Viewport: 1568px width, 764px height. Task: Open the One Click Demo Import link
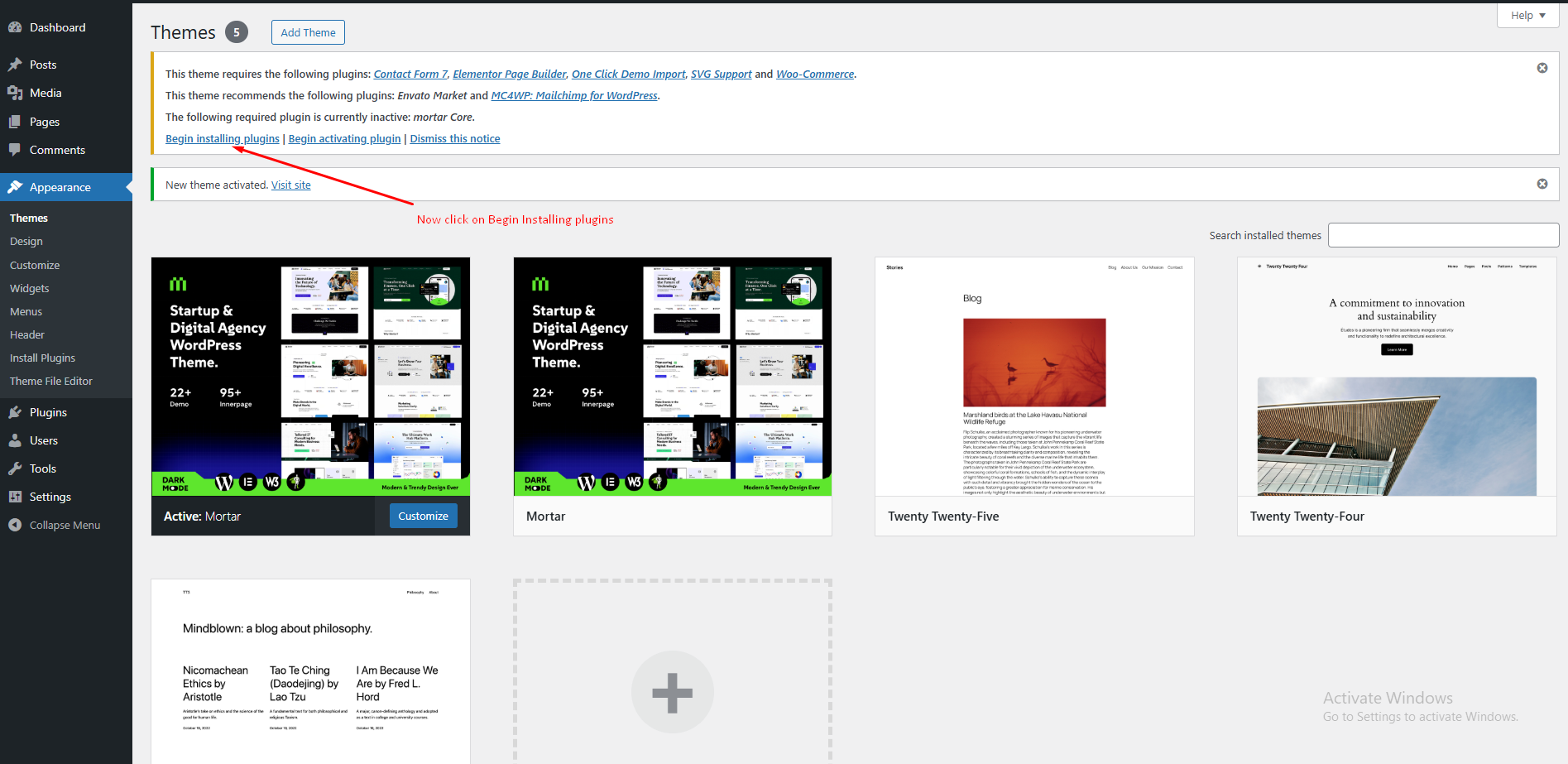pos(629,74)
